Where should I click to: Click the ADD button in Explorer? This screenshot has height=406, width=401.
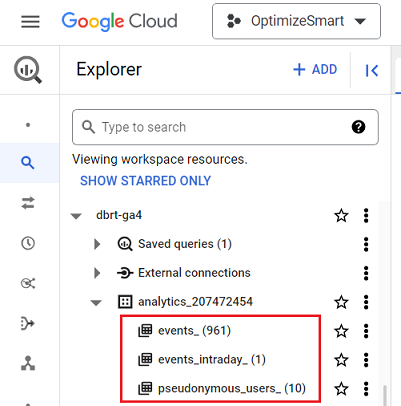[315, 70]
